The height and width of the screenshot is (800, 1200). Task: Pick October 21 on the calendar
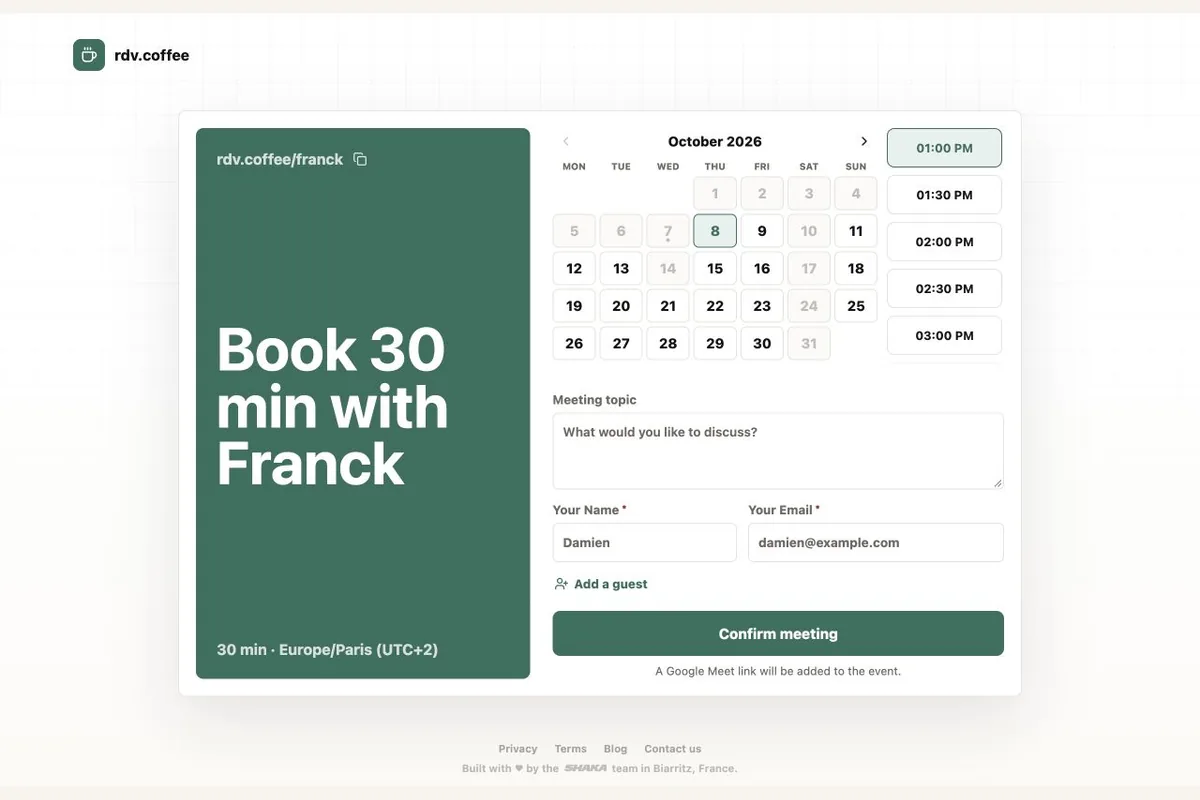(668, 306)
